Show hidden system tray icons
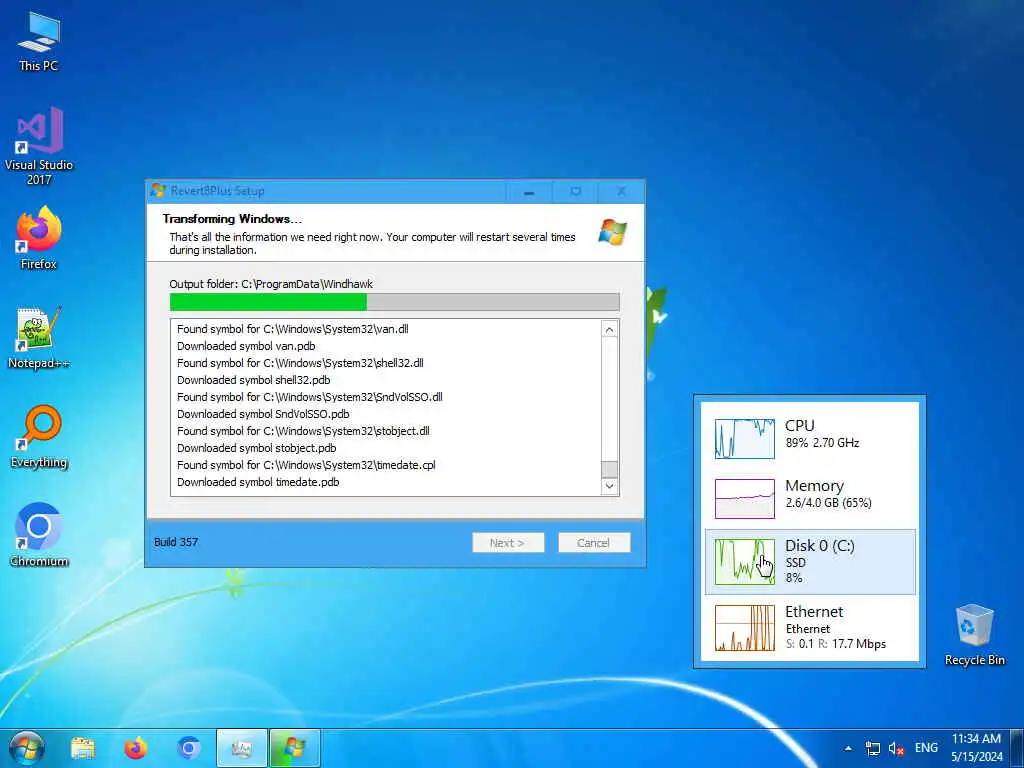 coord(848,748)
